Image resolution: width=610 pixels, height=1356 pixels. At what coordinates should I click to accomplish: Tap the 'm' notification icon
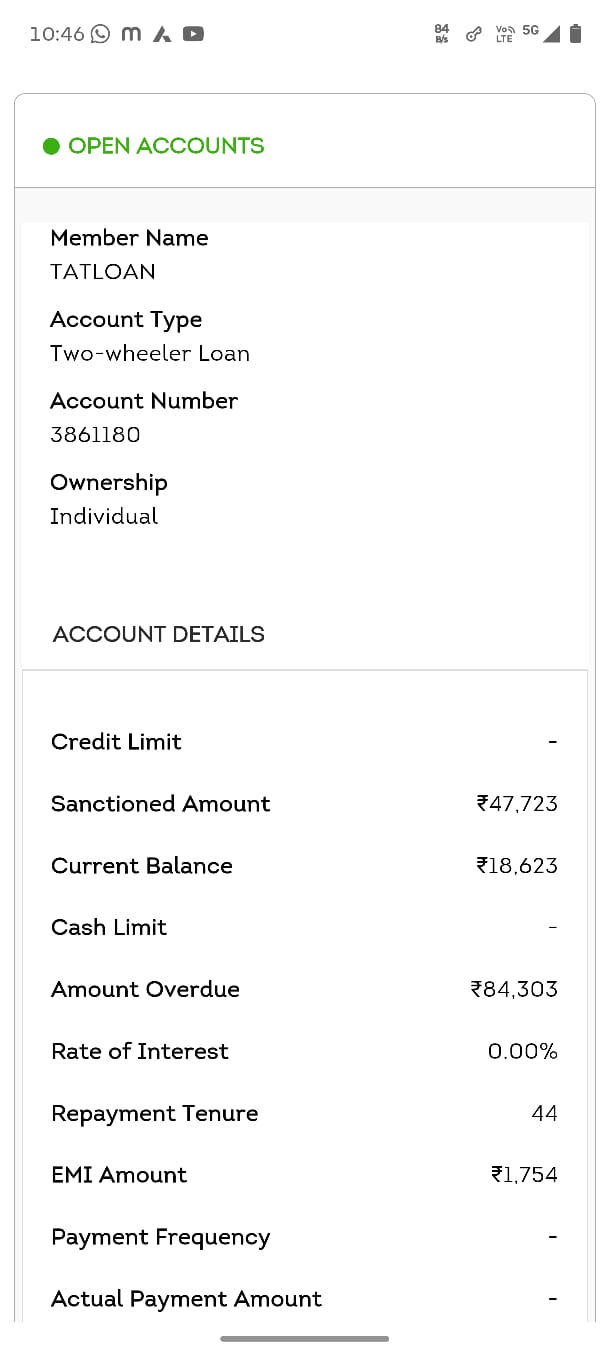point(131,34)
